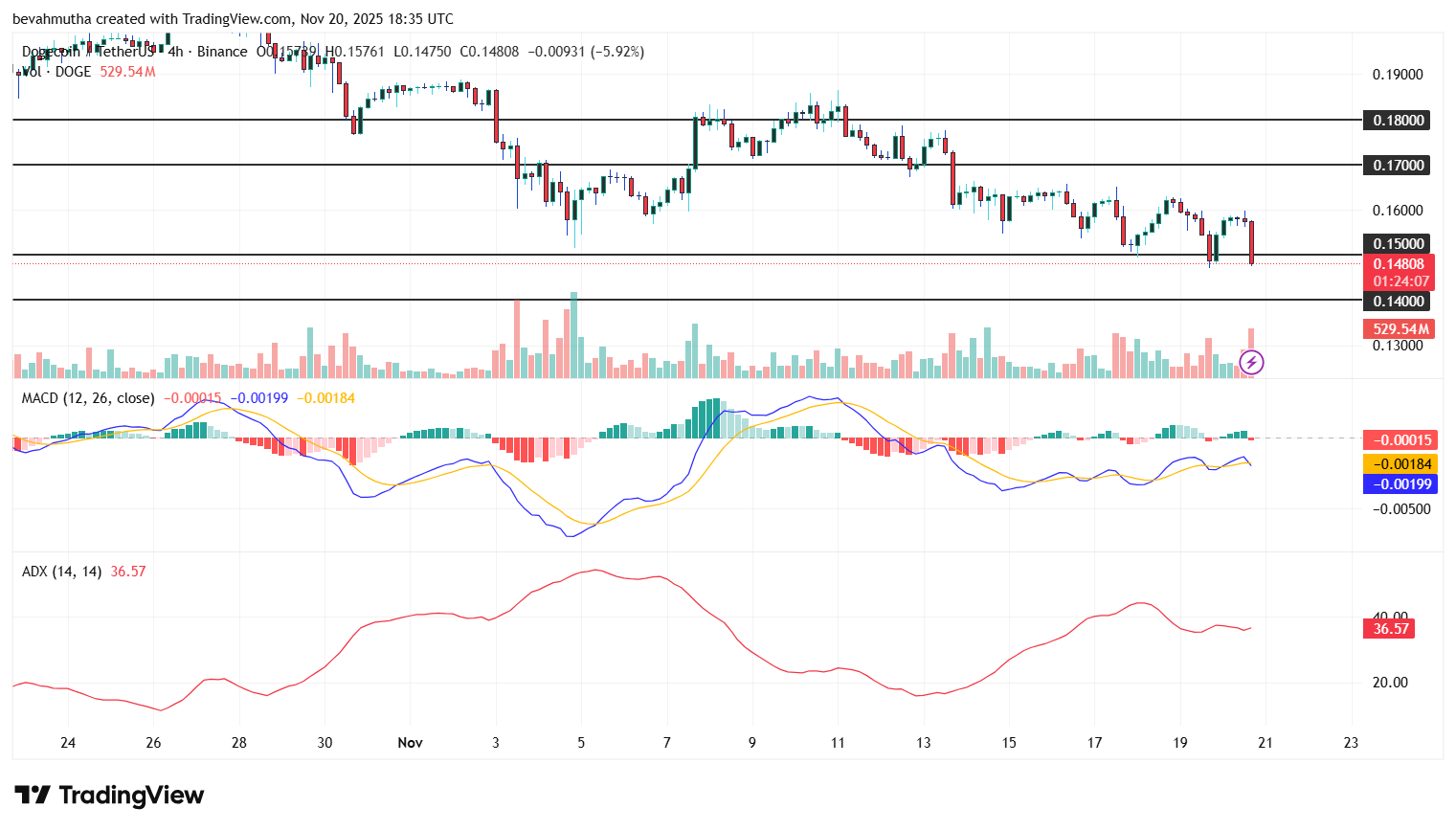Select the Vol · DOGE volume indicator
This screenshot has height=831, width=1456.
click(57, 72)
